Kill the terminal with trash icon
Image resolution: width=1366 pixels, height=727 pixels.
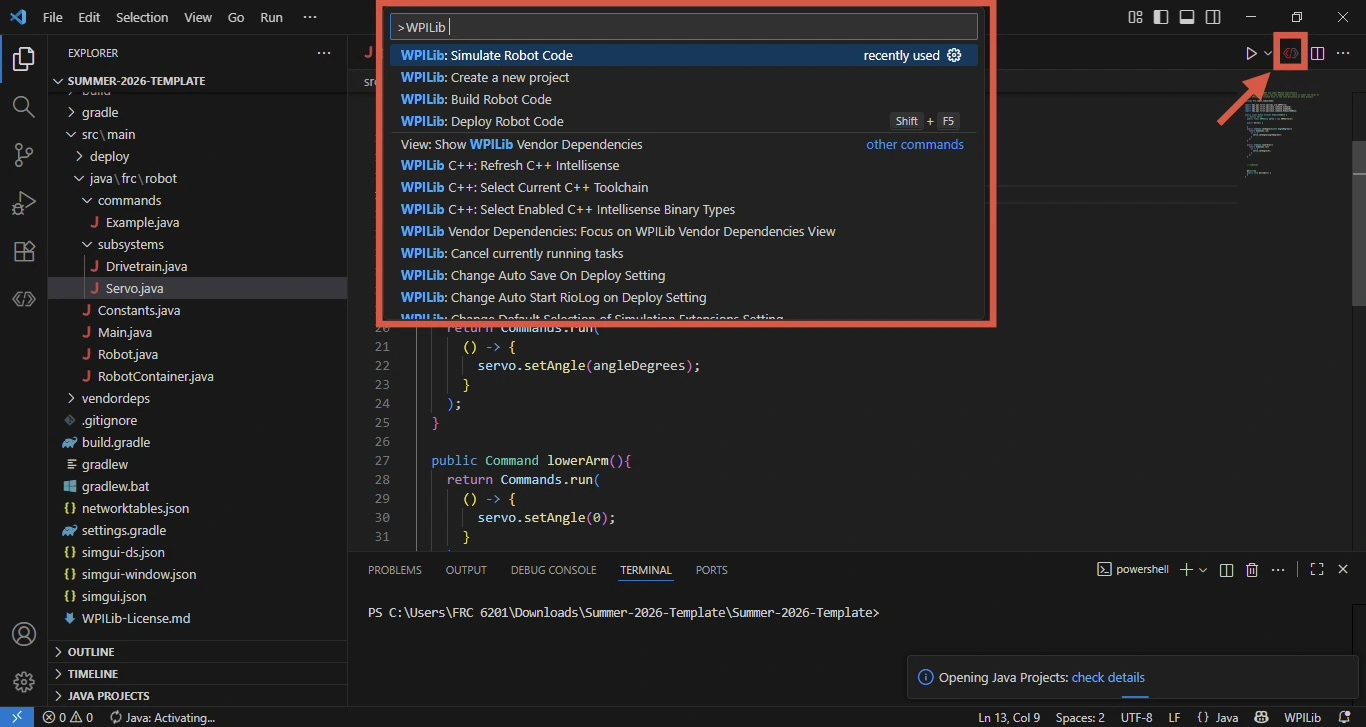[x=1252, y=569]
